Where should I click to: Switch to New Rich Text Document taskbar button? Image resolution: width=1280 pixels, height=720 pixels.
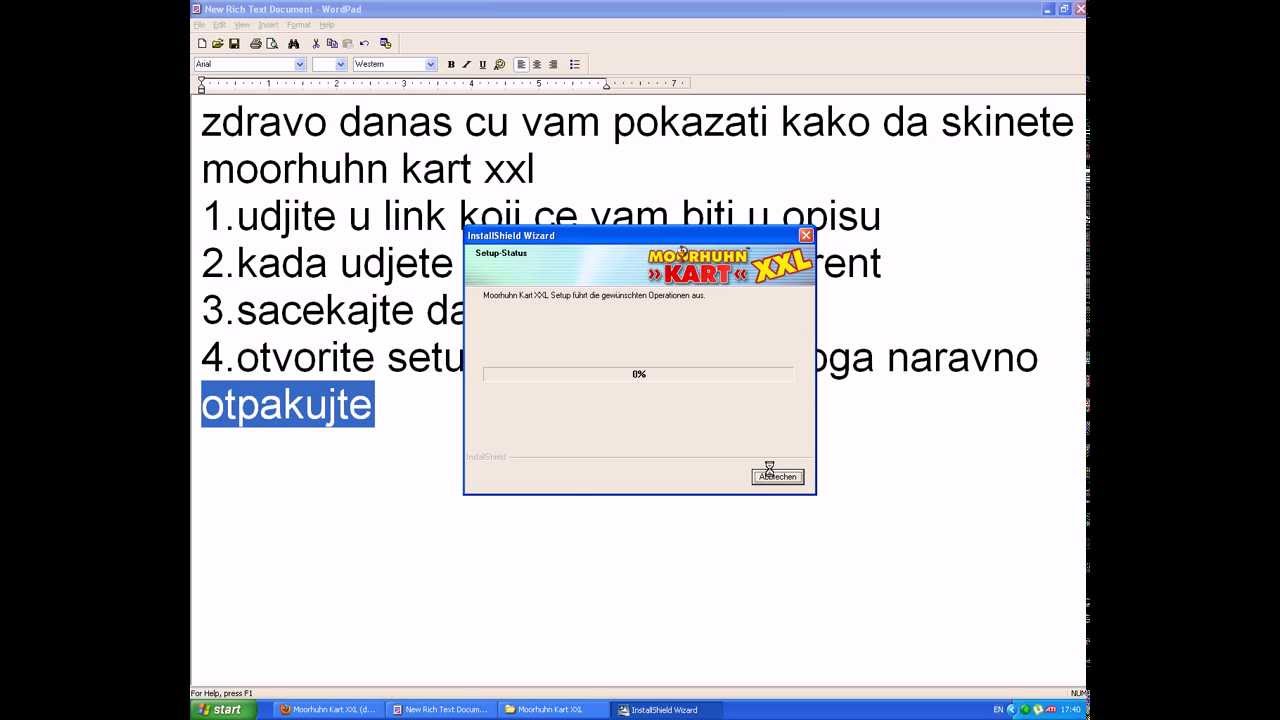pos(440,710)
